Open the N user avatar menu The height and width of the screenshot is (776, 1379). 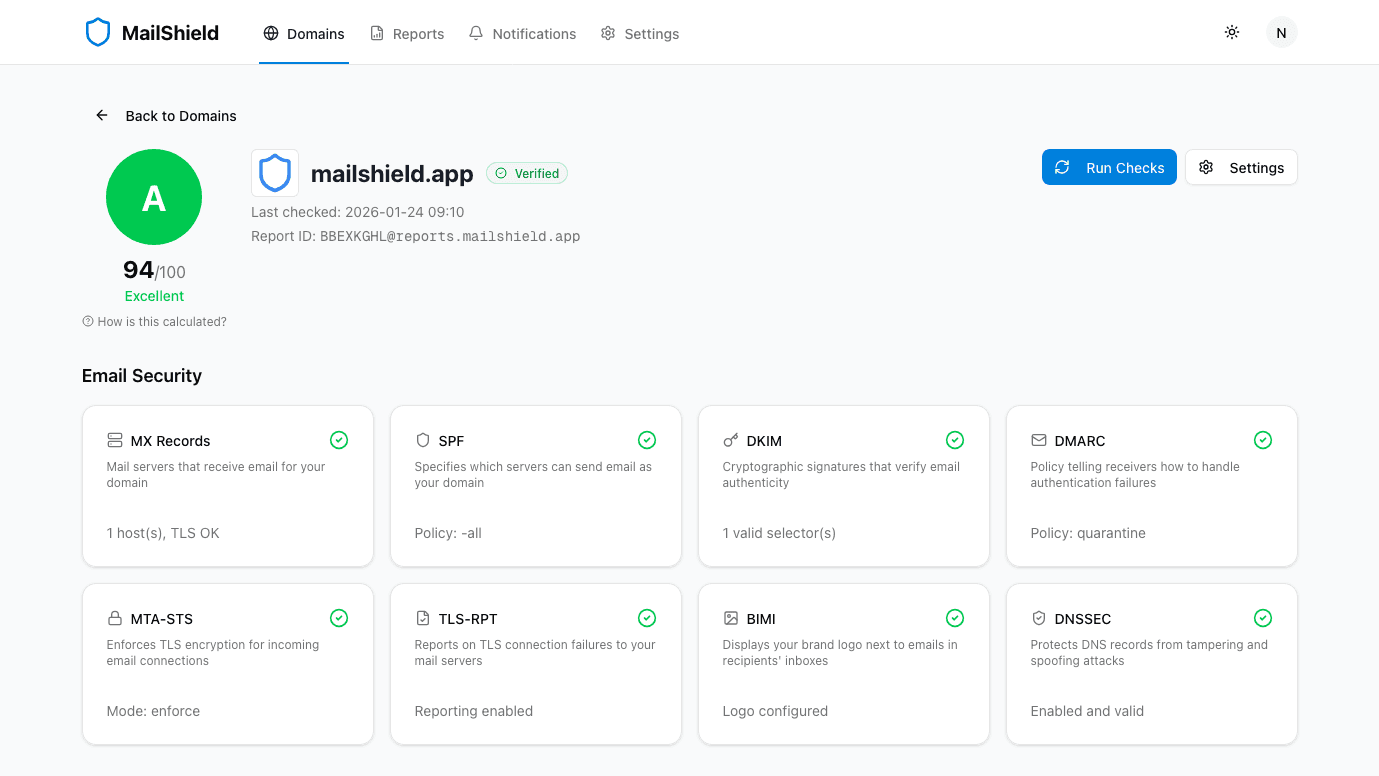pyautogui.click(x=1281, y=32)
